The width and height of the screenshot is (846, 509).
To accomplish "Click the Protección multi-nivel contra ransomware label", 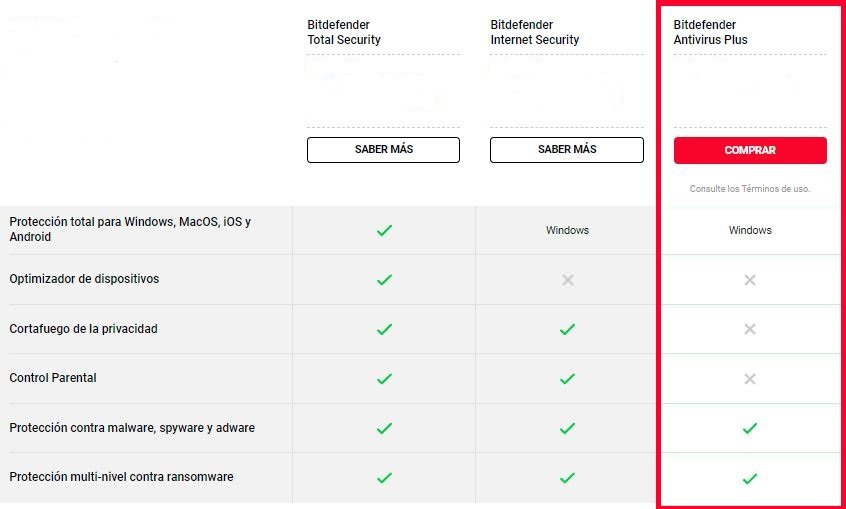I will pos(121,477).
